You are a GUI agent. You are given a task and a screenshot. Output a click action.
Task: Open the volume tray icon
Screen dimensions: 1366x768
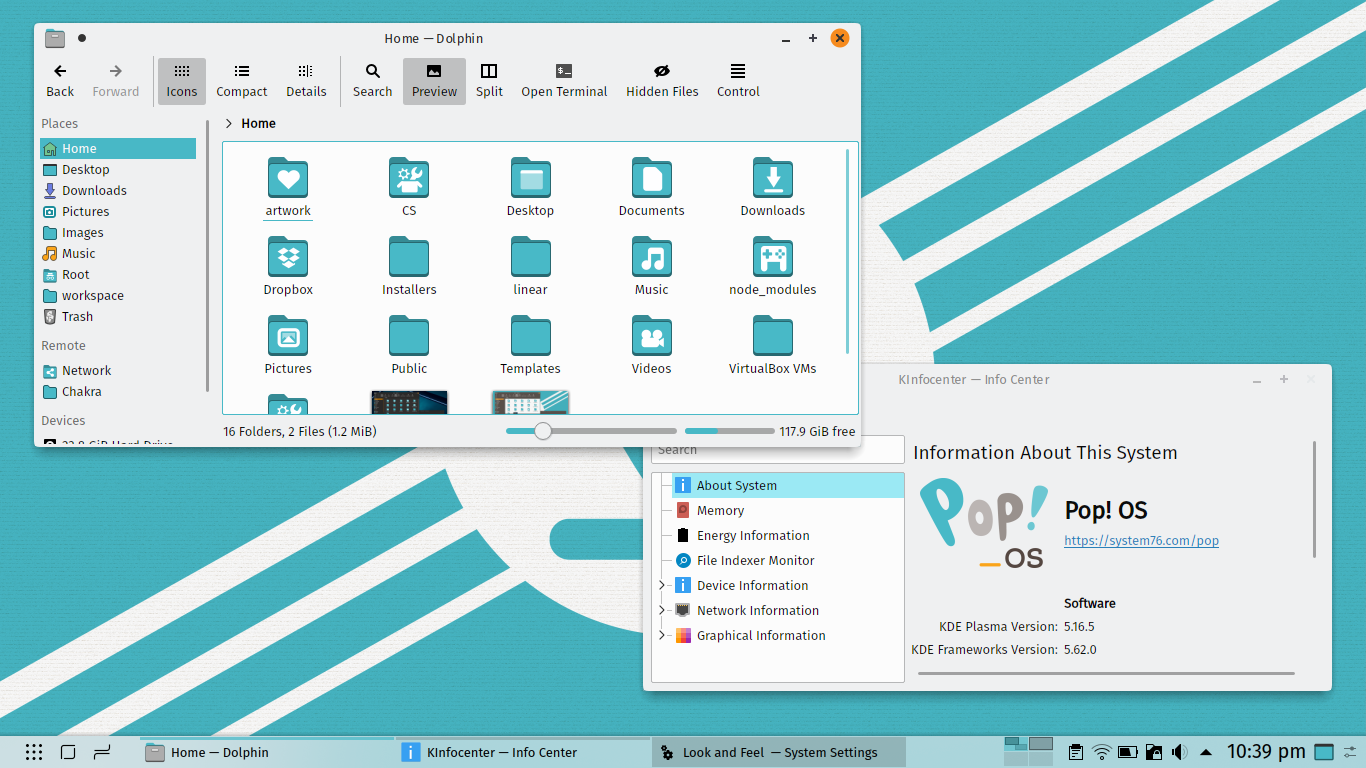tap(1180, 752)
